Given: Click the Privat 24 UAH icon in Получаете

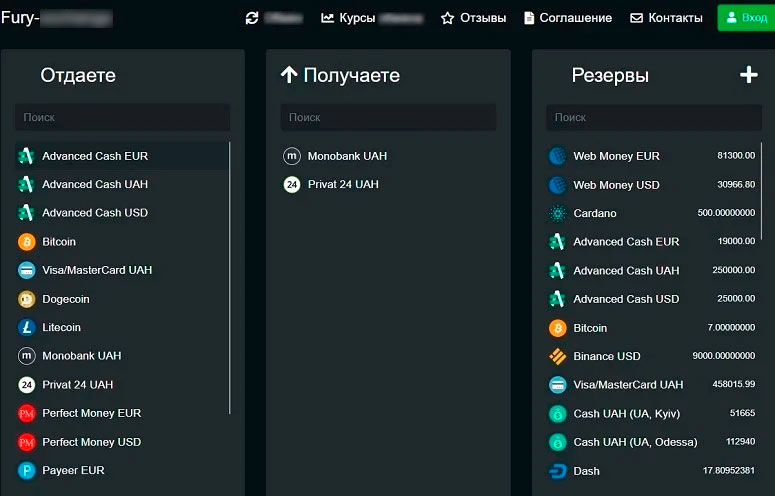Looking at the screenshot, I should tap(292, 184).
